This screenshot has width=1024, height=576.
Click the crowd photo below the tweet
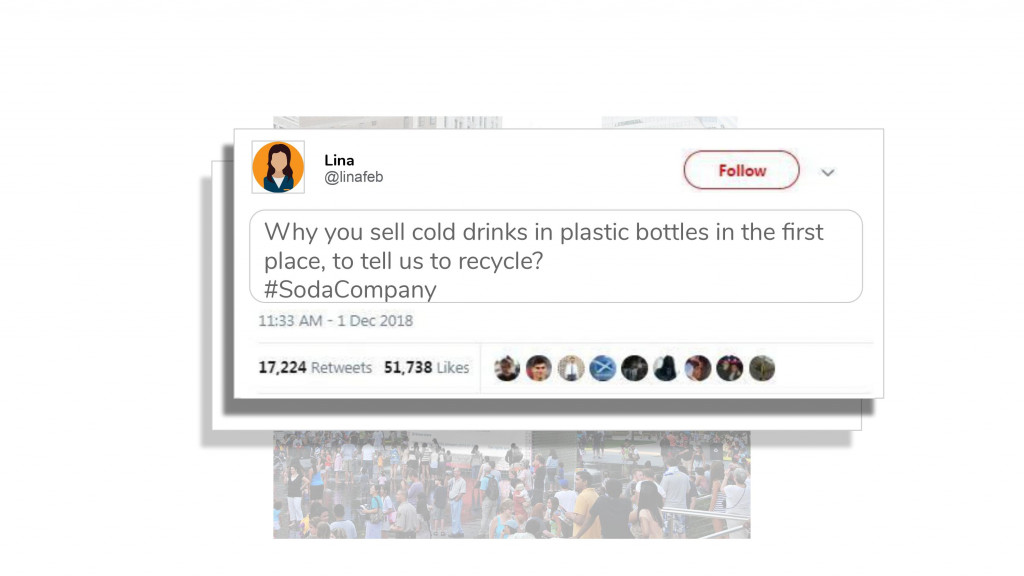tap(511, 485)
